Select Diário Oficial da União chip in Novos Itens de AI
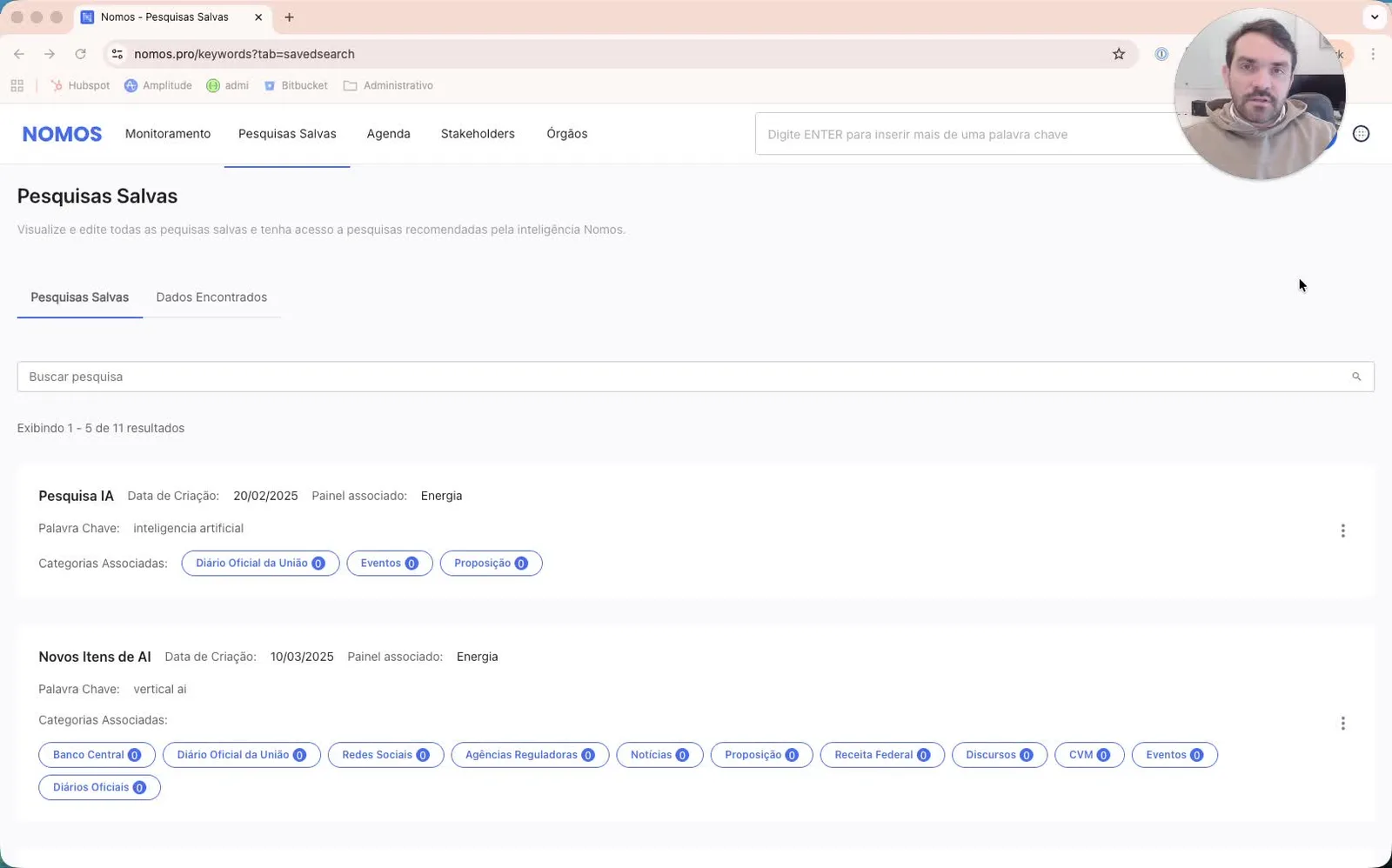The width and height of the screenshot is (1392, 868). tap(242, 755)
